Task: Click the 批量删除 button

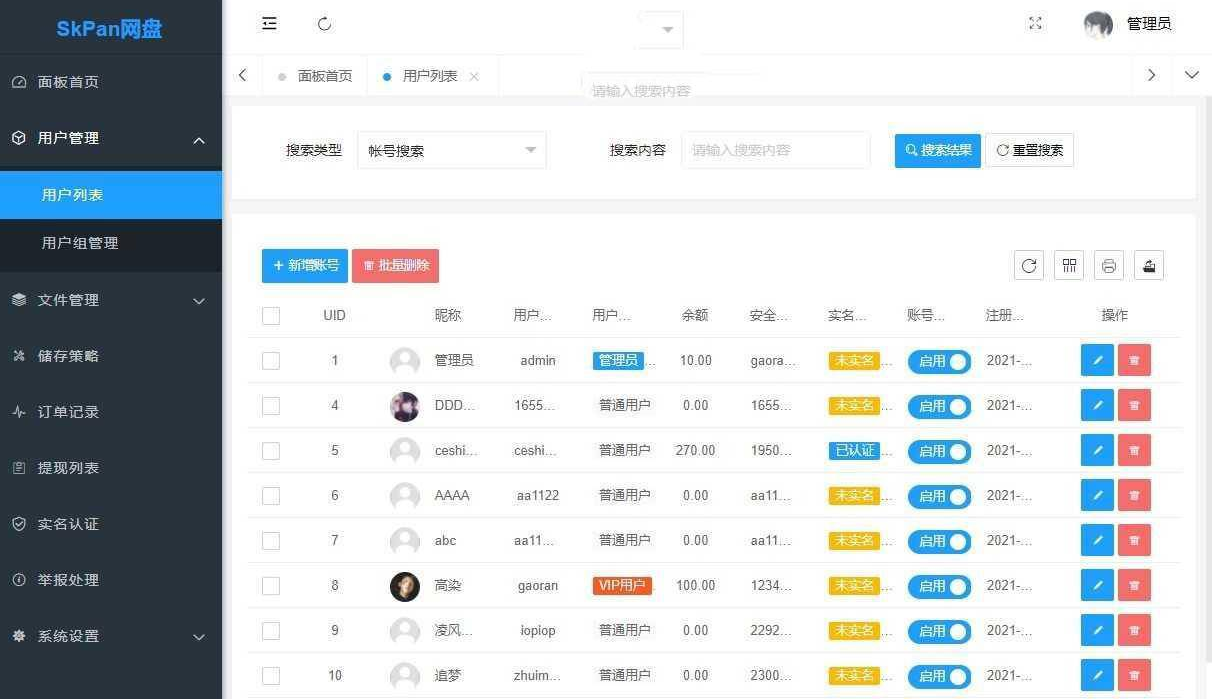Action: [395, 265]
